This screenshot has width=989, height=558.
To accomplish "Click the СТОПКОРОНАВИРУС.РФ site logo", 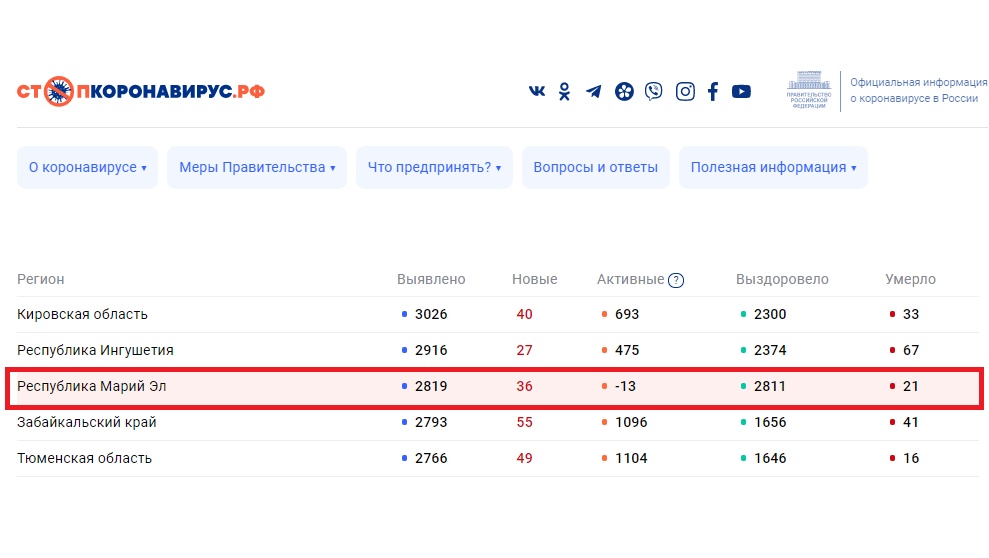I will pyautogui.click(x=141, y=92).
